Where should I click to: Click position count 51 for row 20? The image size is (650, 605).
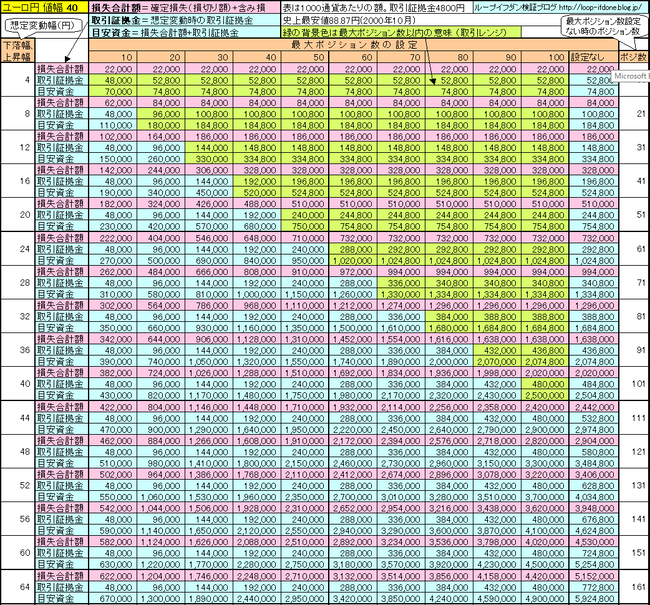click(x=634, y=215)
